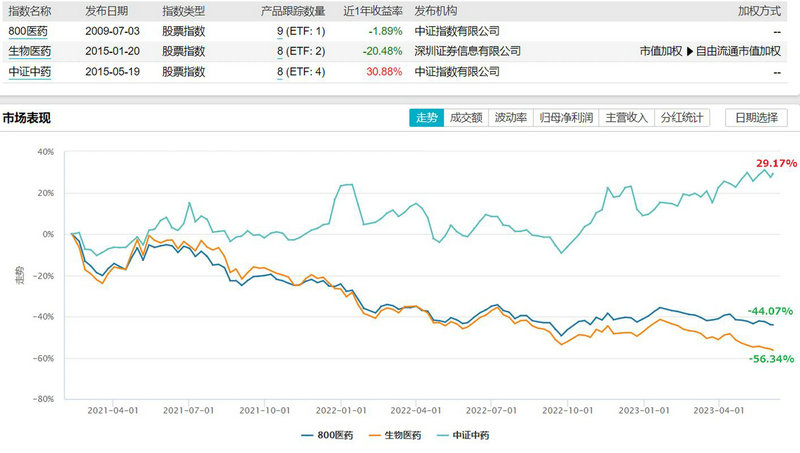Open the 800医药 index link
The image size is (800, 453).
pos(29,30)
